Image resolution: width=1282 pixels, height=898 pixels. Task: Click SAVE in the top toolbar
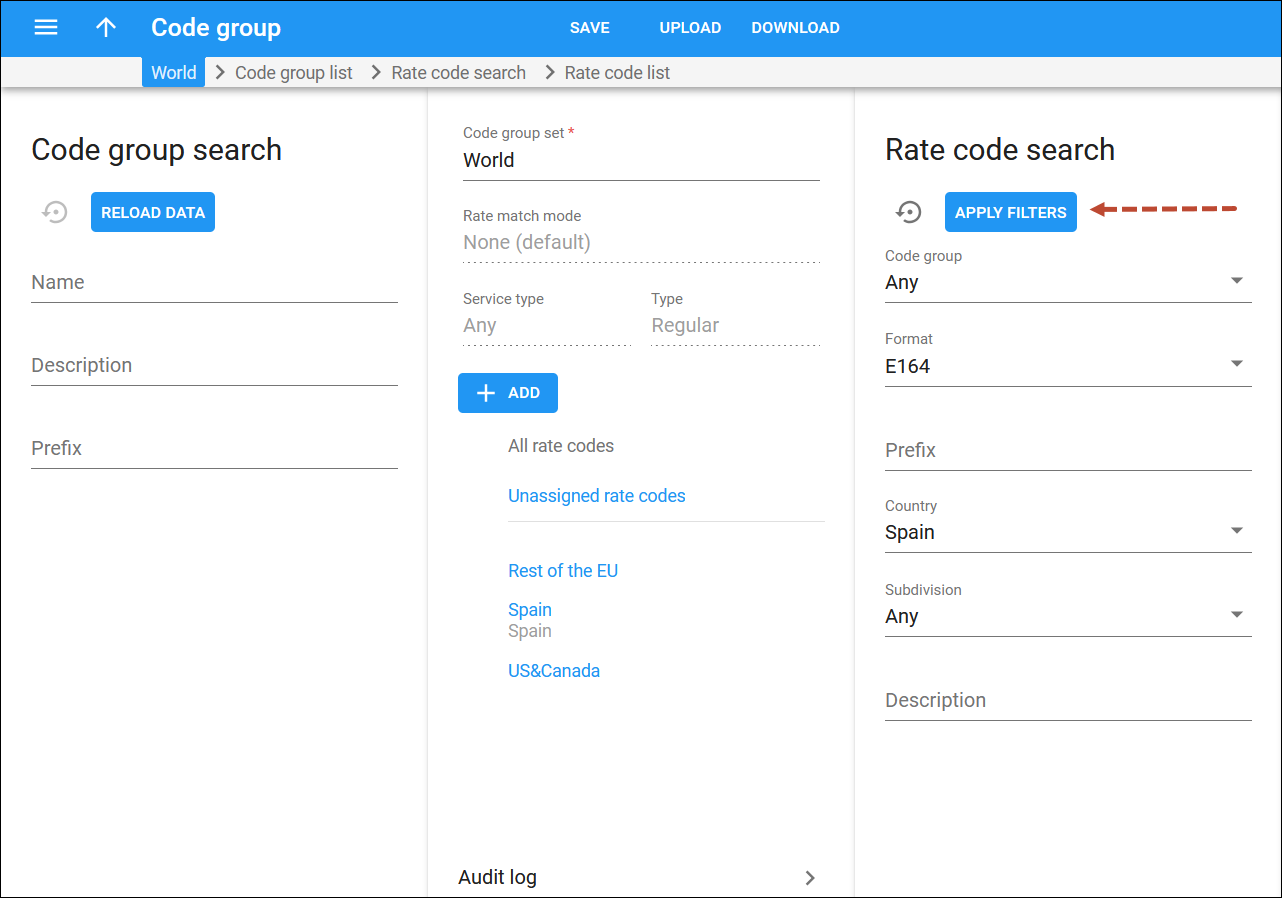(590, 28)
